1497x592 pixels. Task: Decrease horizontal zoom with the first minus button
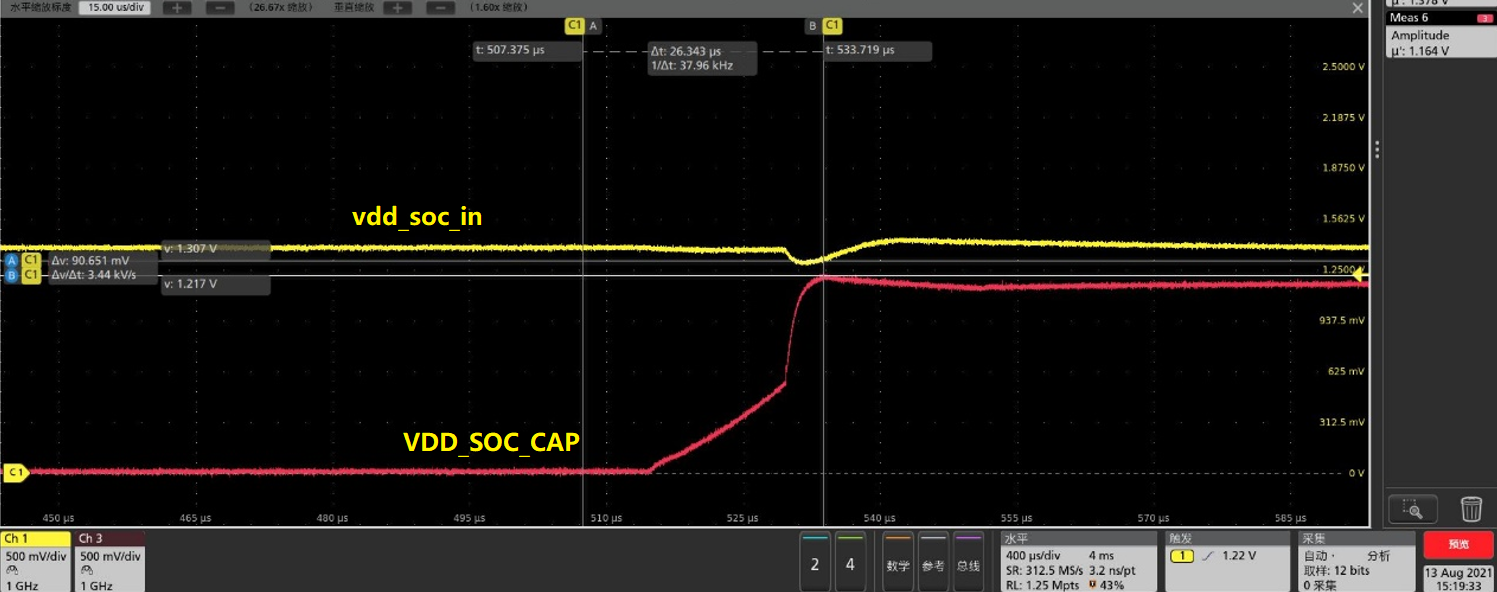[x=220, y=8]
